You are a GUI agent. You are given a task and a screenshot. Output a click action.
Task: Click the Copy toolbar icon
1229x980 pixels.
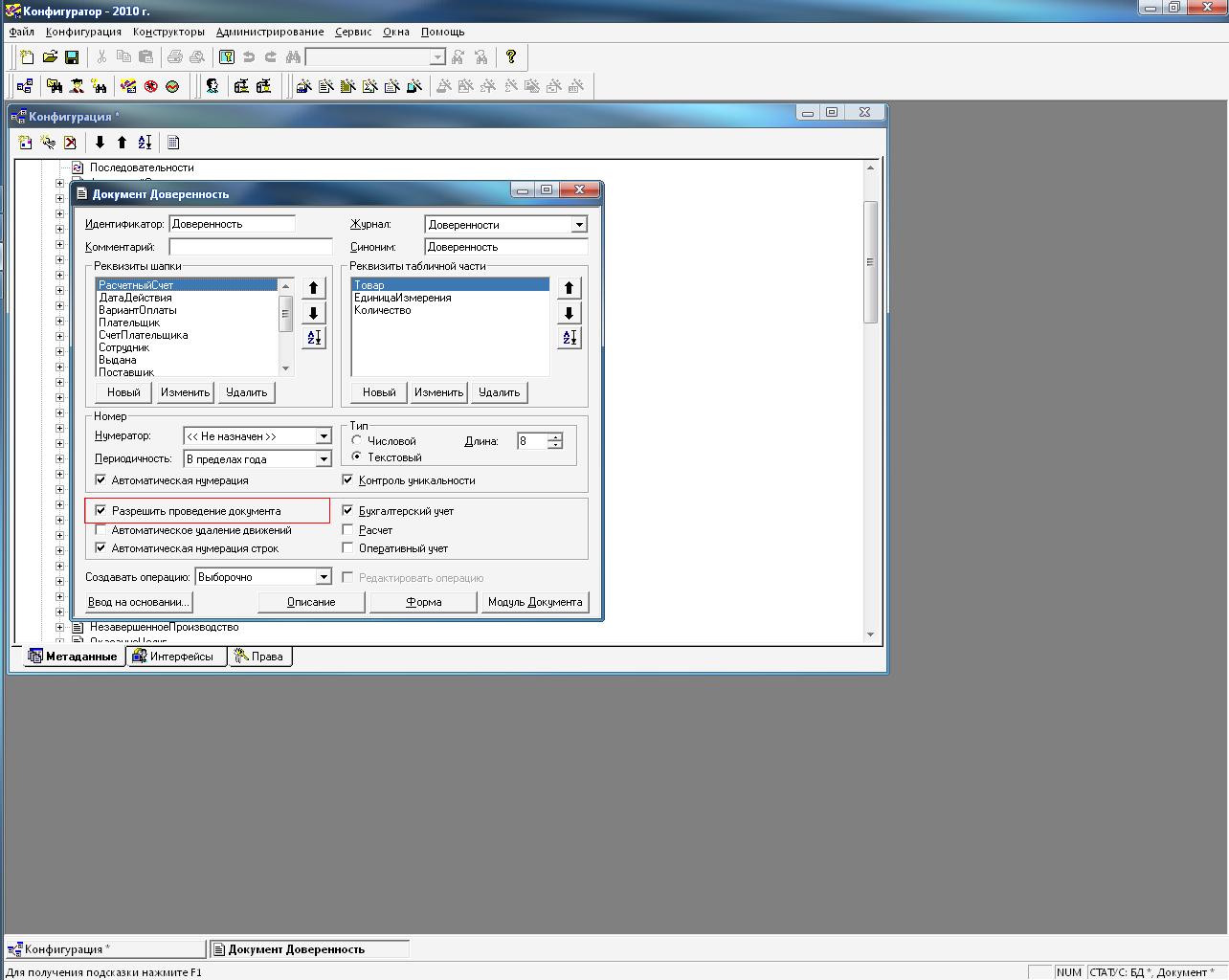123,57
